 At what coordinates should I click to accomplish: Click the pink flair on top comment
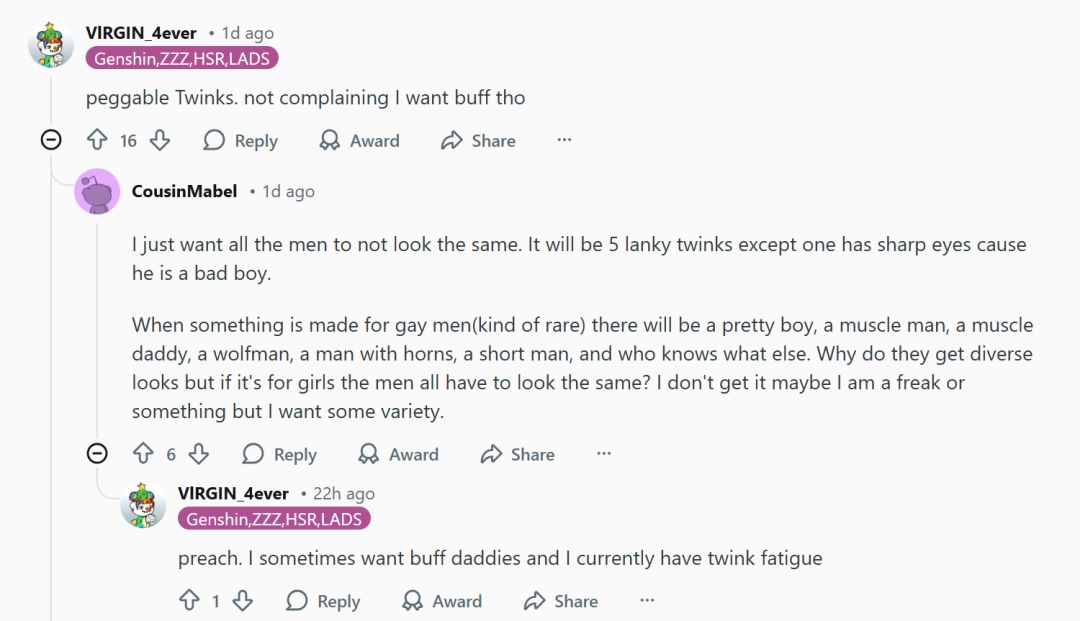click(x=182, y=59)
